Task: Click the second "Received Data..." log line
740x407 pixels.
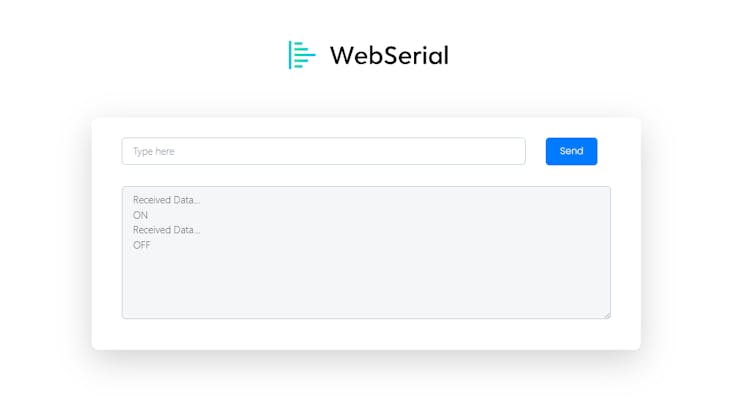Action: pyautogui.click(x=166, y=230)
